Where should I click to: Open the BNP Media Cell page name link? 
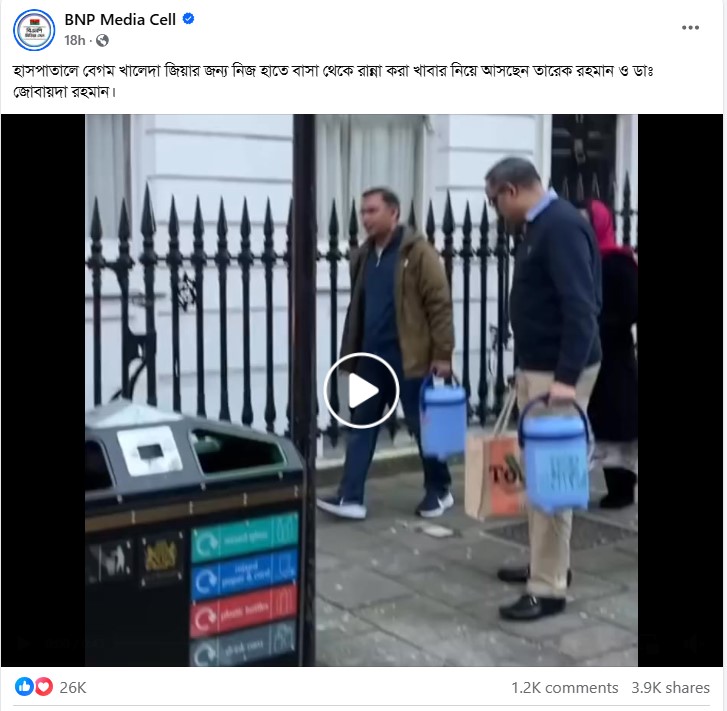click(120, 19)
